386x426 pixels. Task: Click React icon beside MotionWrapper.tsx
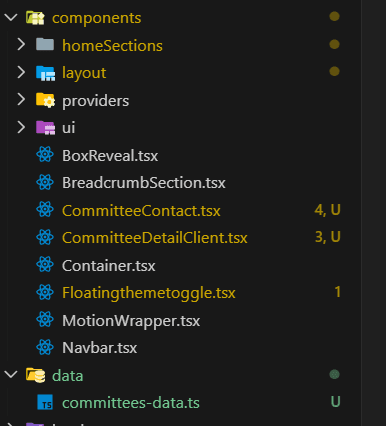point(45,320)
